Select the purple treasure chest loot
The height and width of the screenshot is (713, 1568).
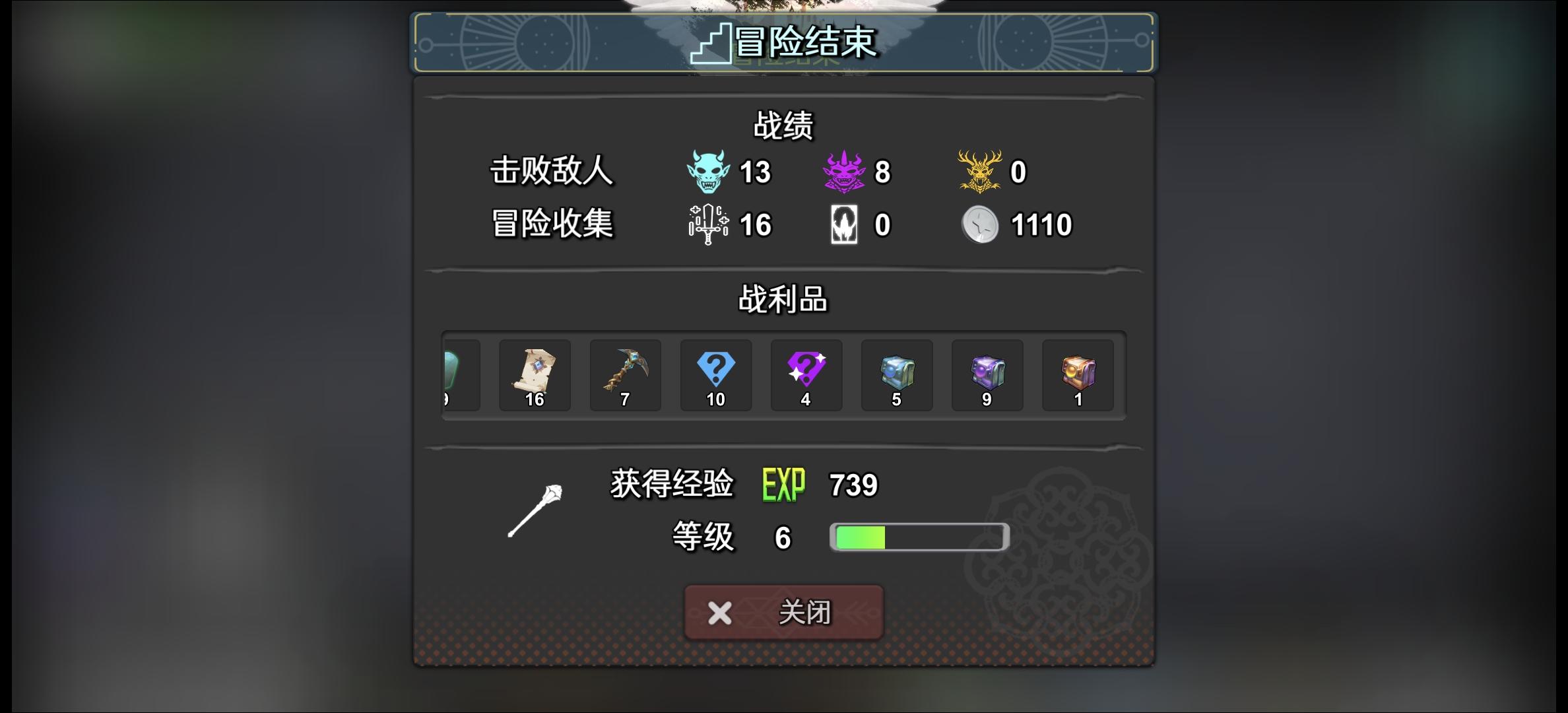987,376
